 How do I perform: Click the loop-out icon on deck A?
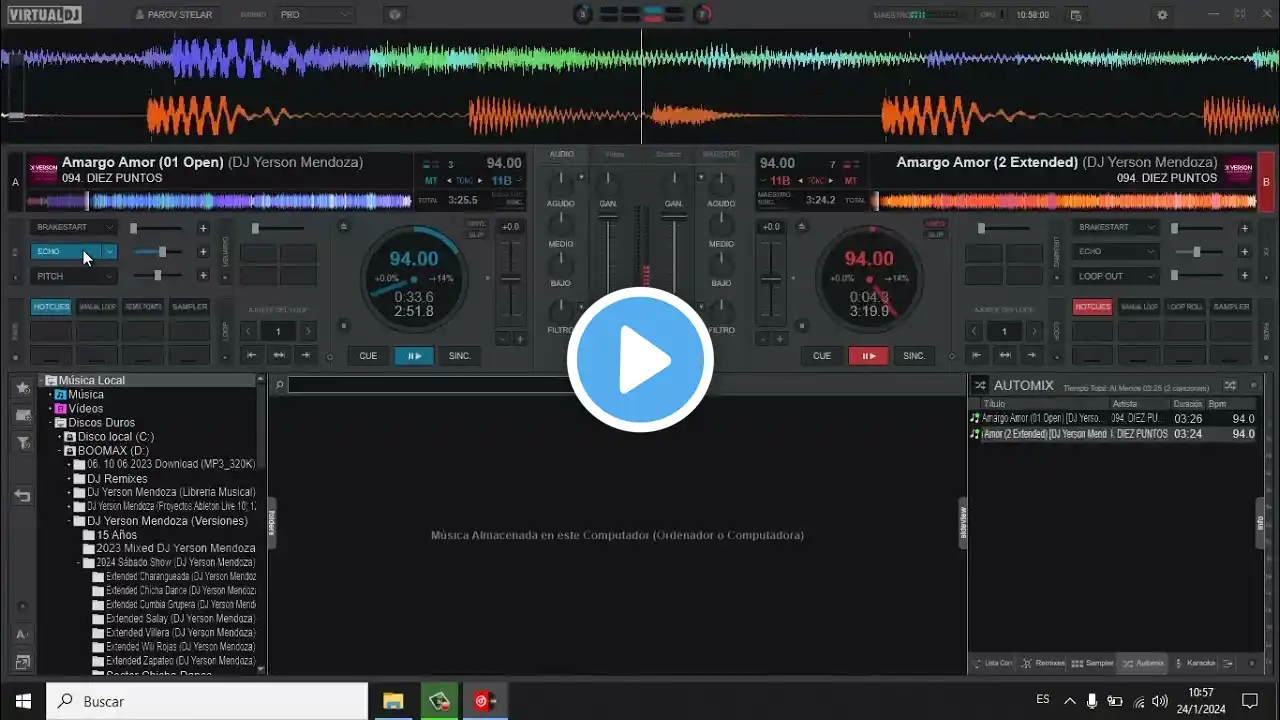click(x=305, y=355)
